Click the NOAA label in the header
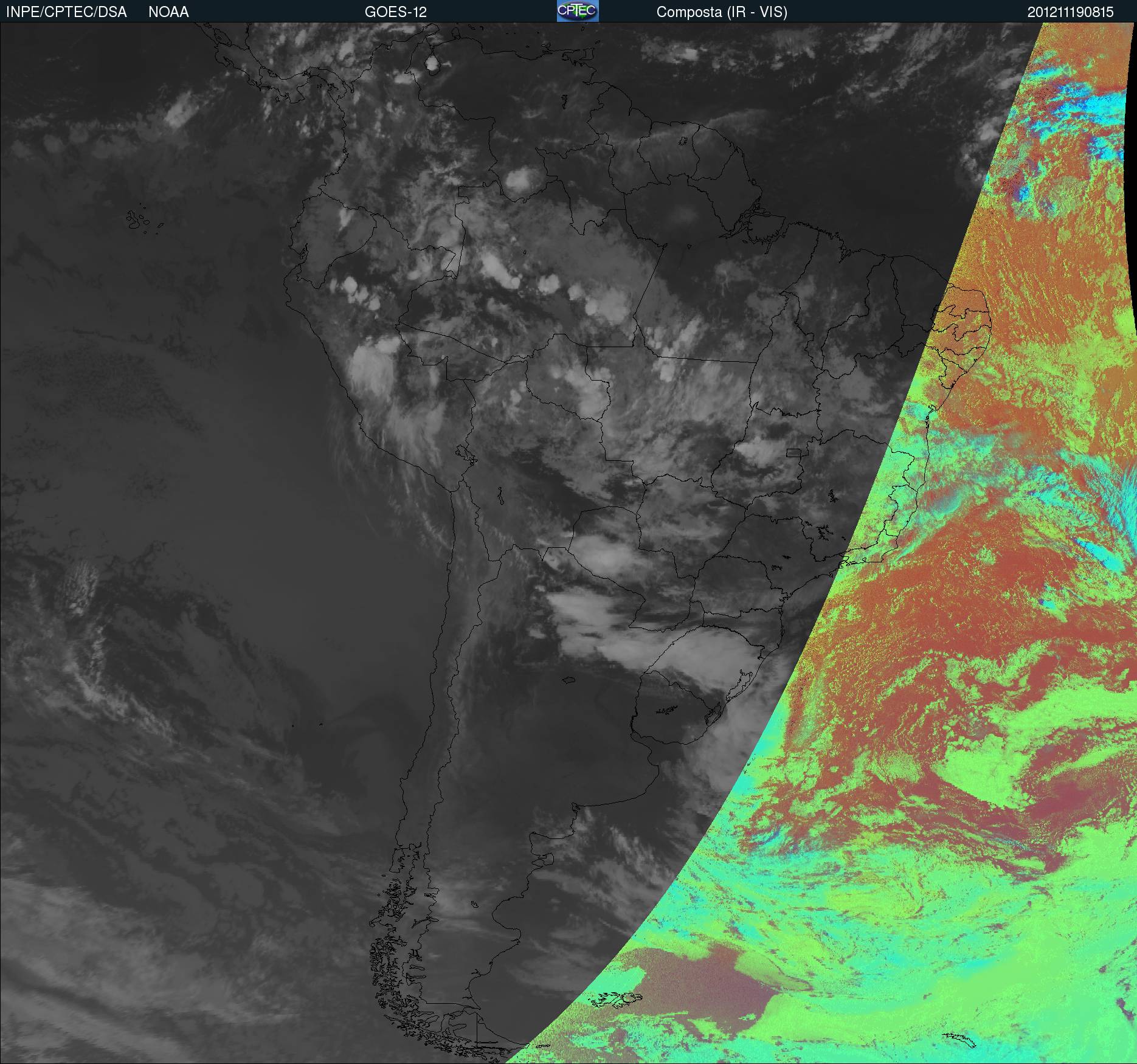1137x1064 pixels. (x=168, y=12)
